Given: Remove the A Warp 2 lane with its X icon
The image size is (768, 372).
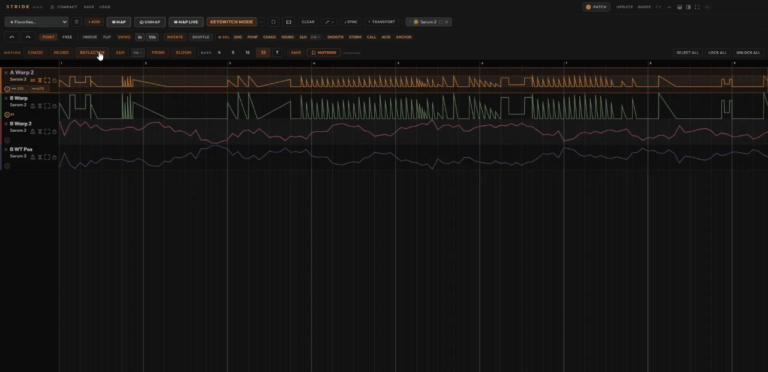Looking at the screenshot, I should click(6, 72).
